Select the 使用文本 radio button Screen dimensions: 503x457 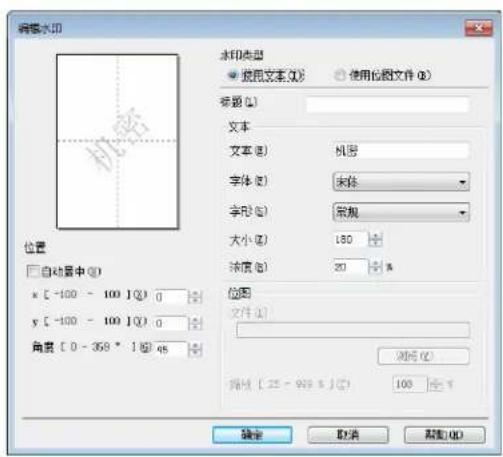[233, 76]
